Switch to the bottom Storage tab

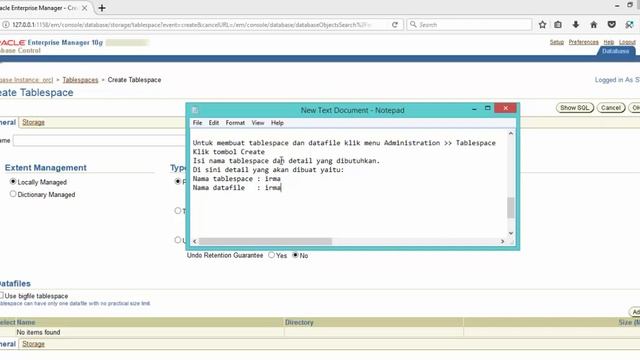point(33,344)
